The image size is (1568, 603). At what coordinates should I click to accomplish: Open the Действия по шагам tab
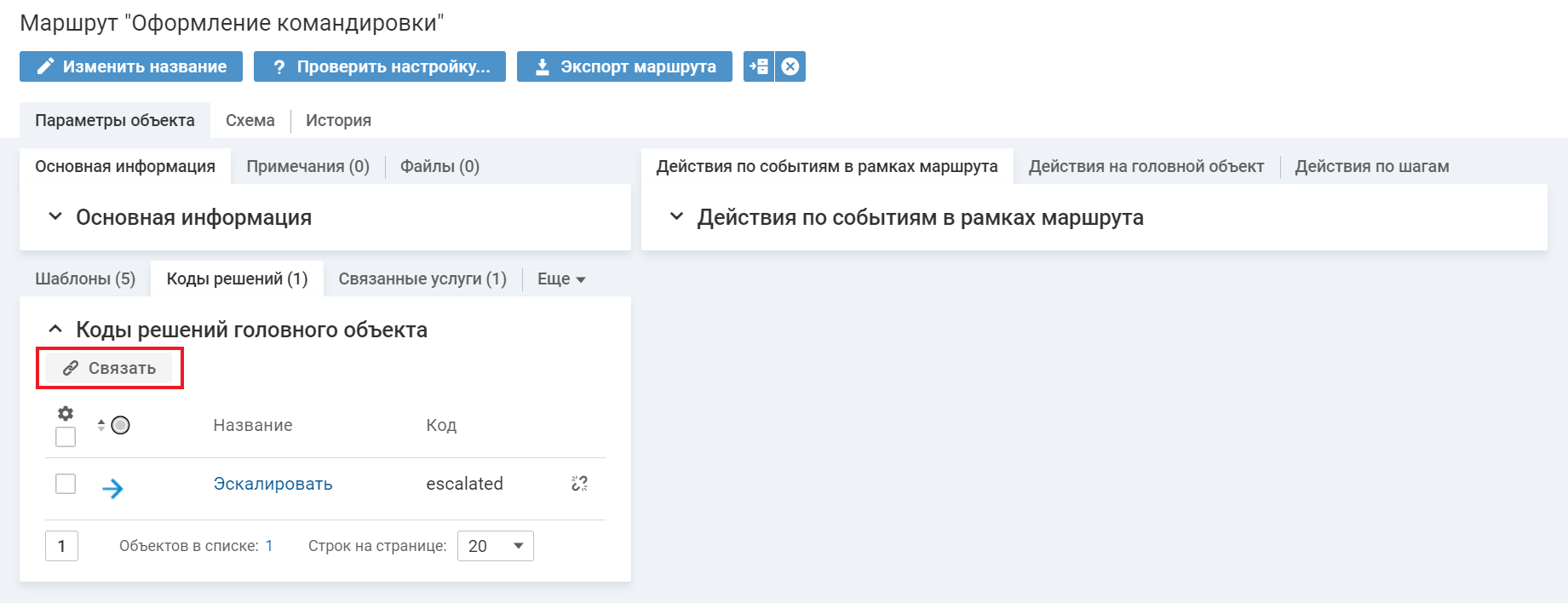[1371, 166]
